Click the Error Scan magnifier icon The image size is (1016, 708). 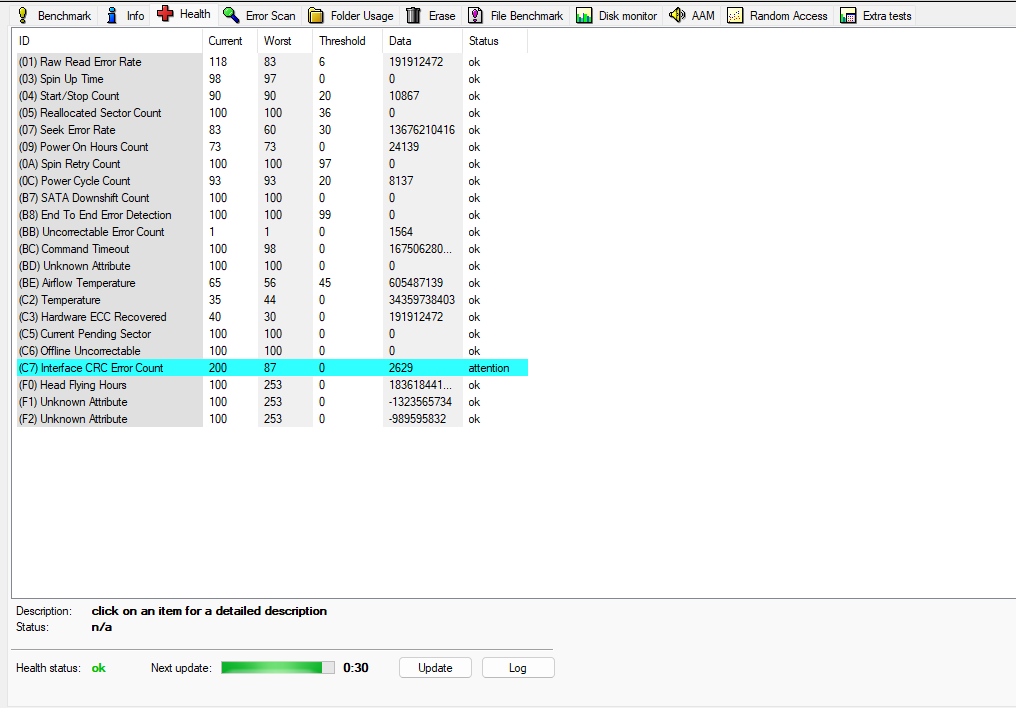tap(231, 16)
